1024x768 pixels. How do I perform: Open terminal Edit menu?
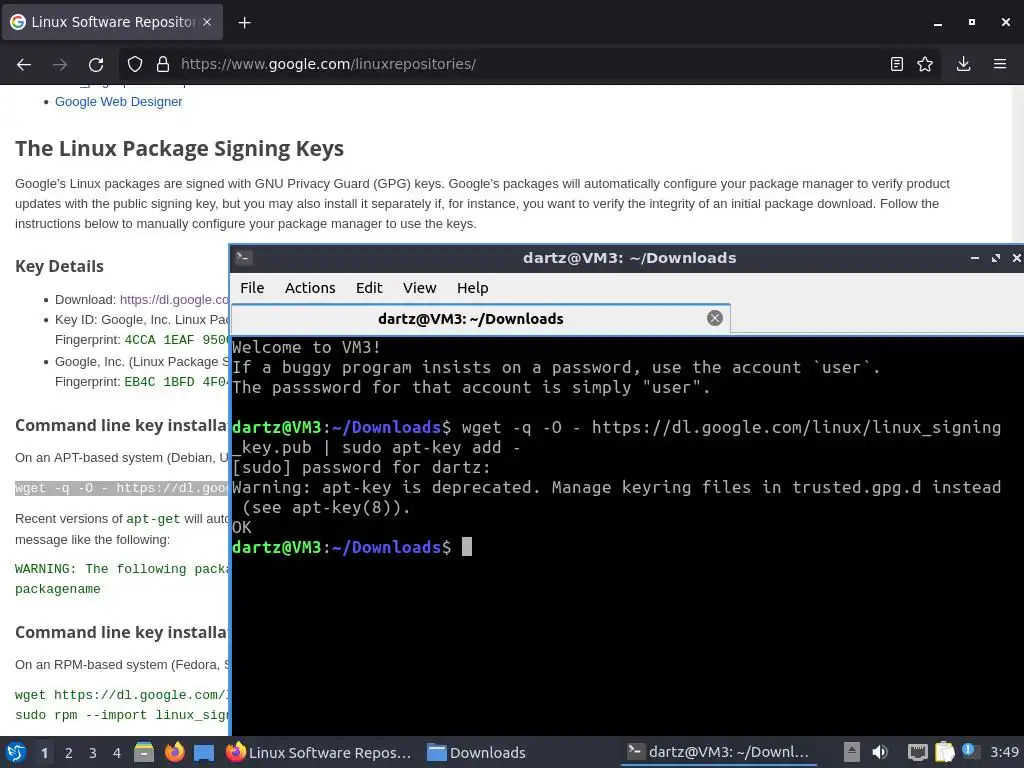coord(369,288)
